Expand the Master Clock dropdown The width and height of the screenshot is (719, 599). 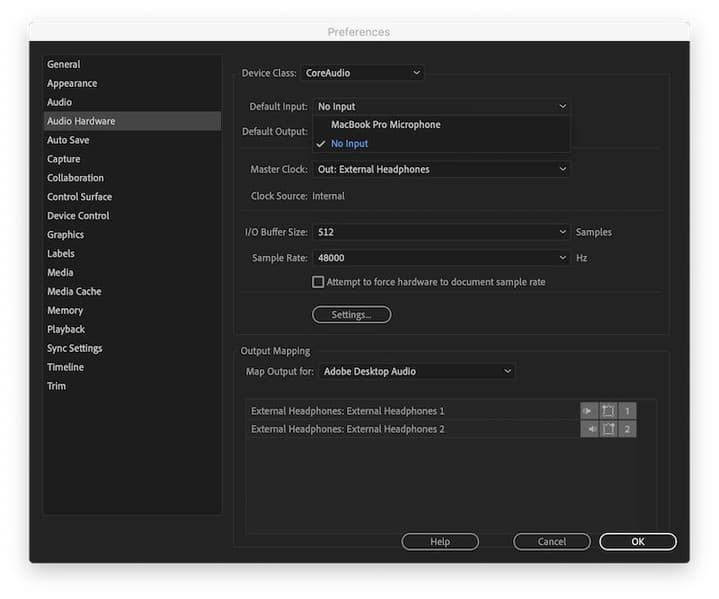(x=441, y=170)
